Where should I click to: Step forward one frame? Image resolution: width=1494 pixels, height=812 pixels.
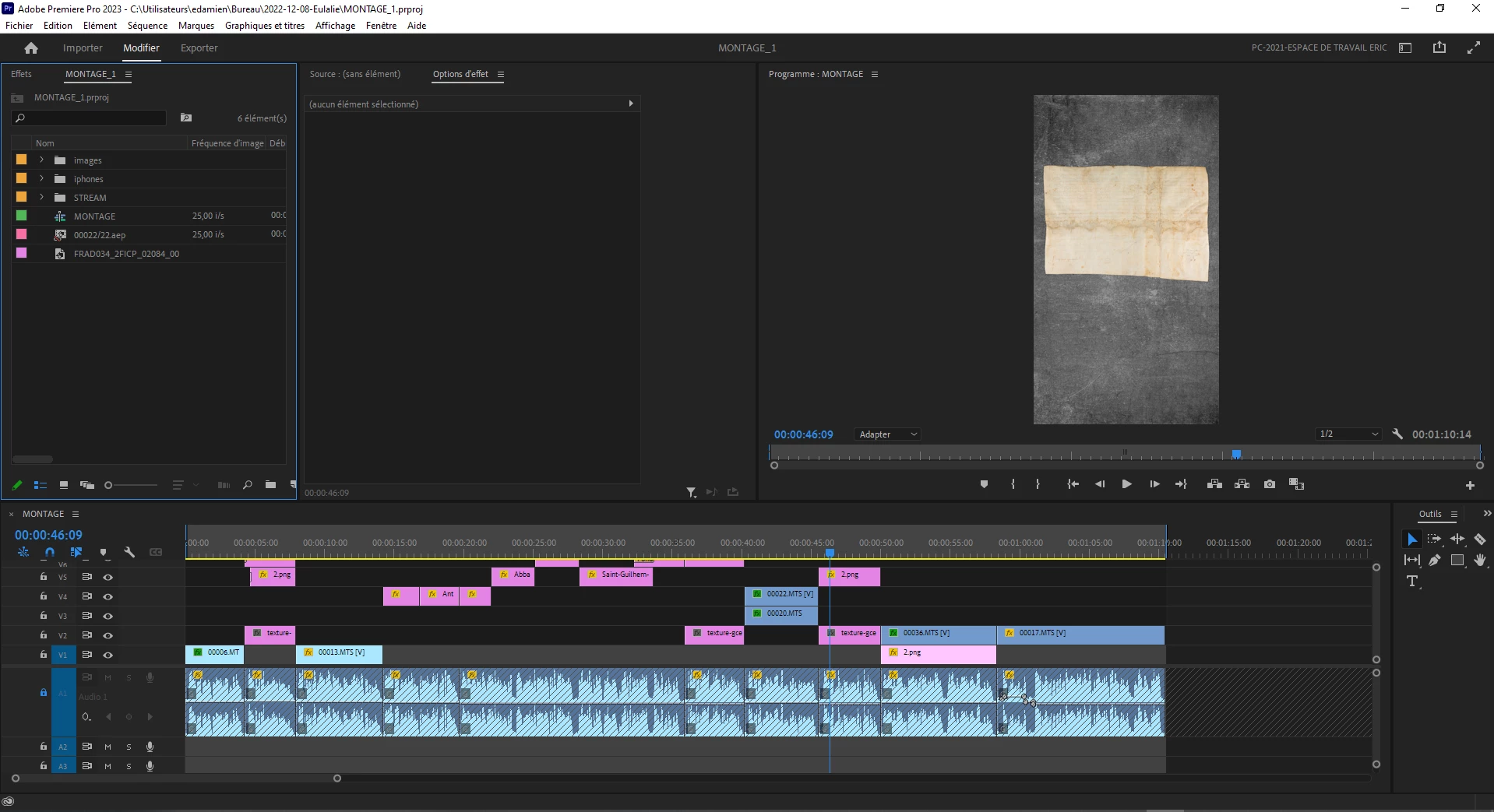1154,484
